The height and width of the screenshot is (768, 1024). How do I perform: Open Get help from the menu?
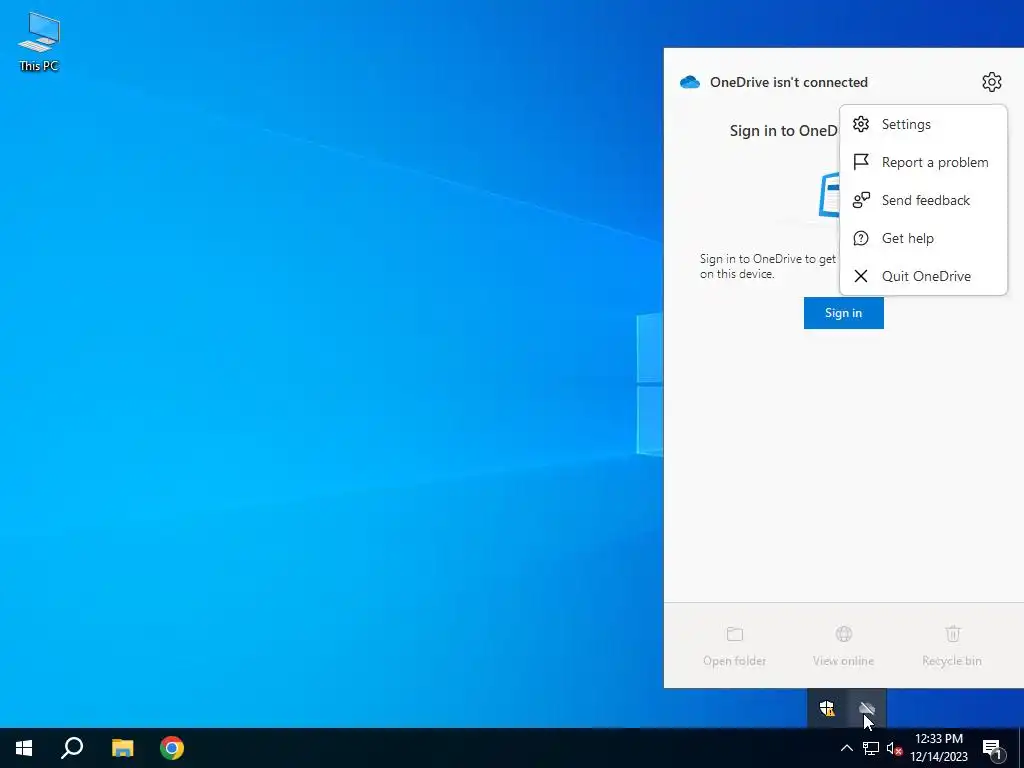coord(923,238)
